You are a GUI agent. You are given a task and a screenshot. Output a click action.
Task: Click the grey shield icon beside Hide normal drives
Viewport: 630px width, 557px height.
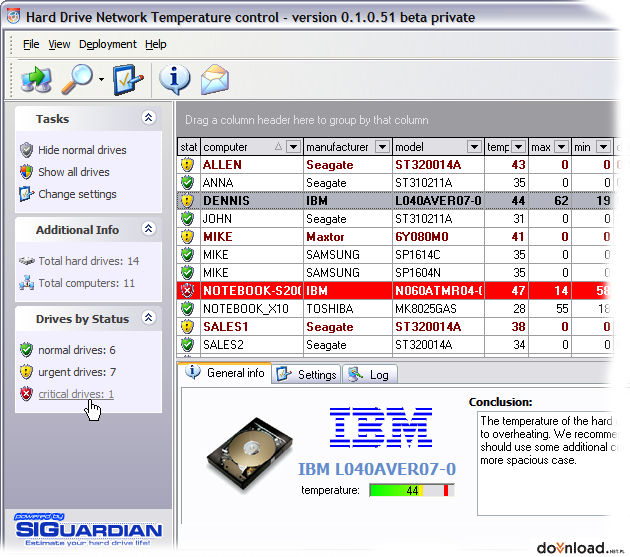(27, 150)
